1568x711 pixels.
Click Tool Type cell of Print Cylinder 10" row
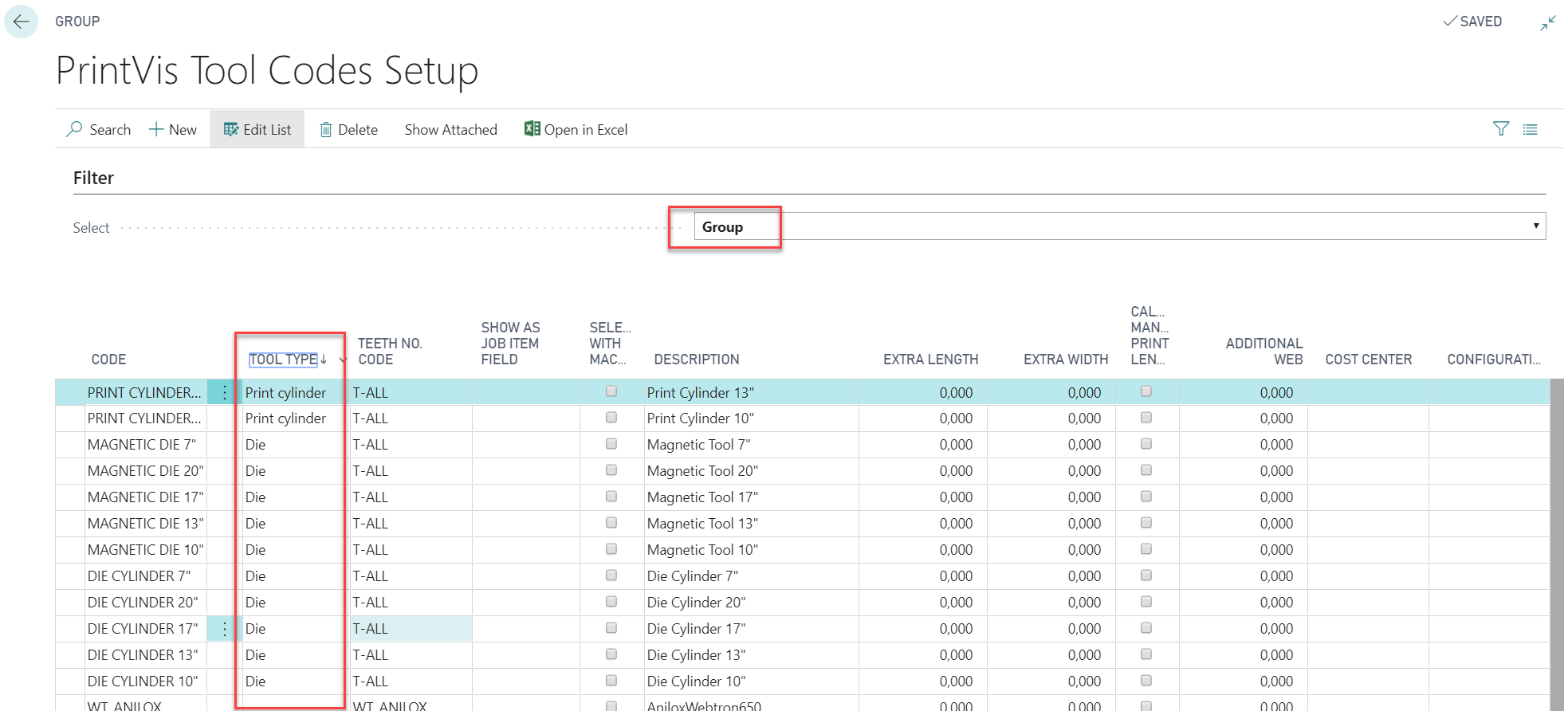(295, 418)
